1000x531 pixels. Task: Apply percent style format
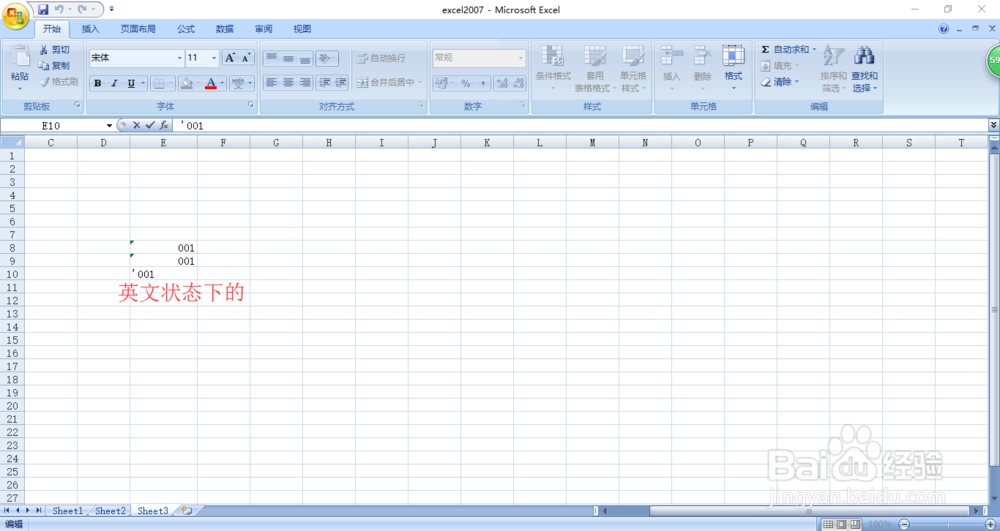(466, 84)
